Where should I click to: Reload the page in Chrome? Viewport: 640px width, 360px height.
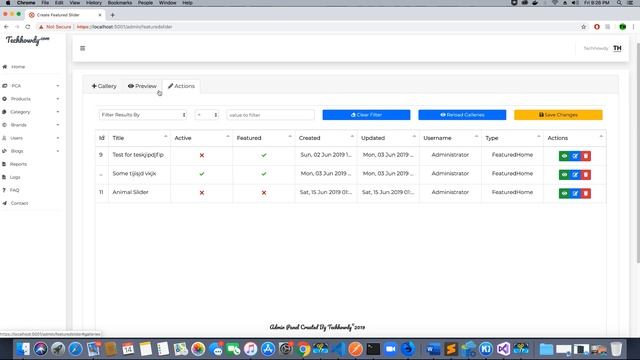(28, 27)
